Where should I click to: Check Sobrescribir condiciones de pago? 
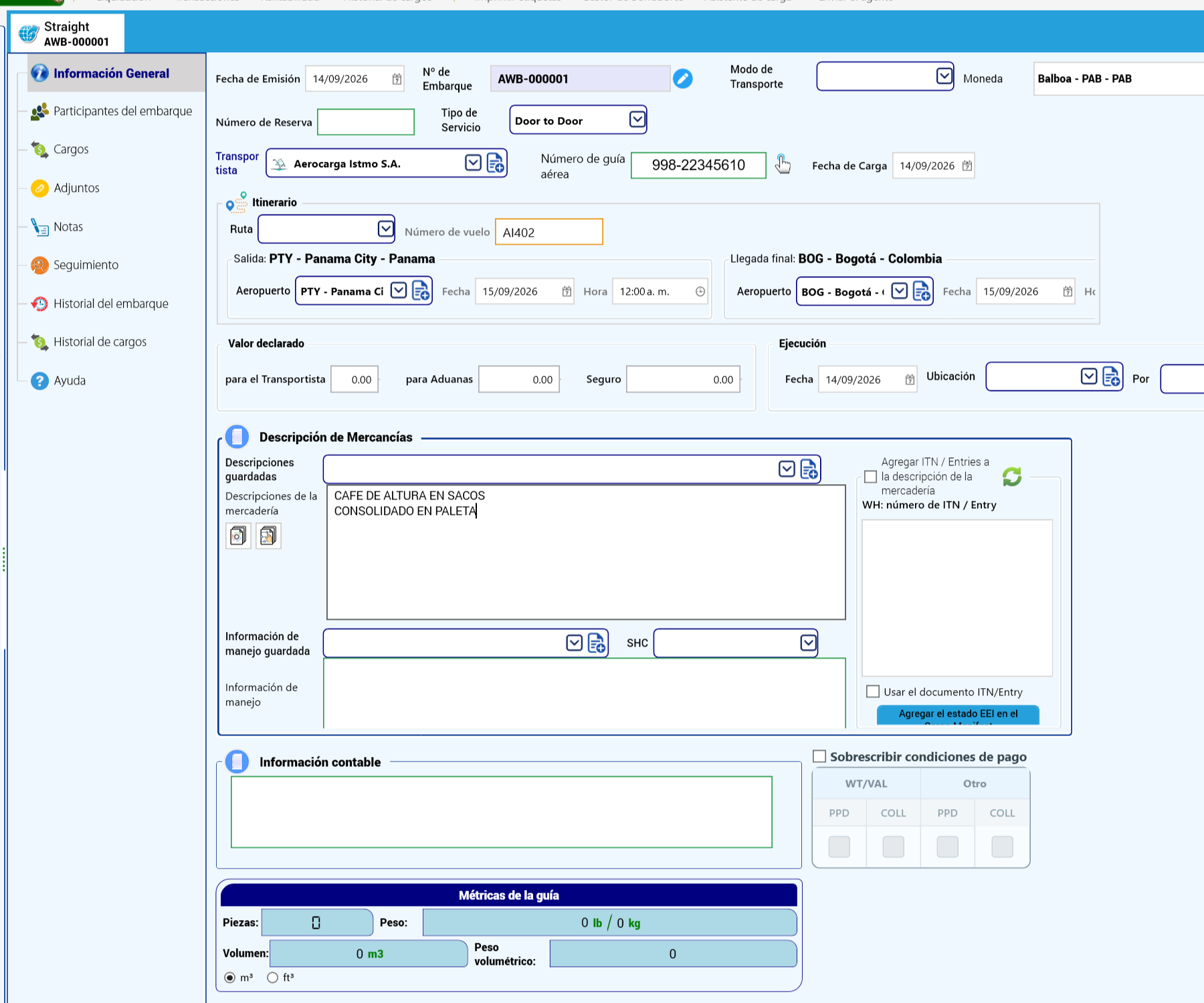coord(819,756)
